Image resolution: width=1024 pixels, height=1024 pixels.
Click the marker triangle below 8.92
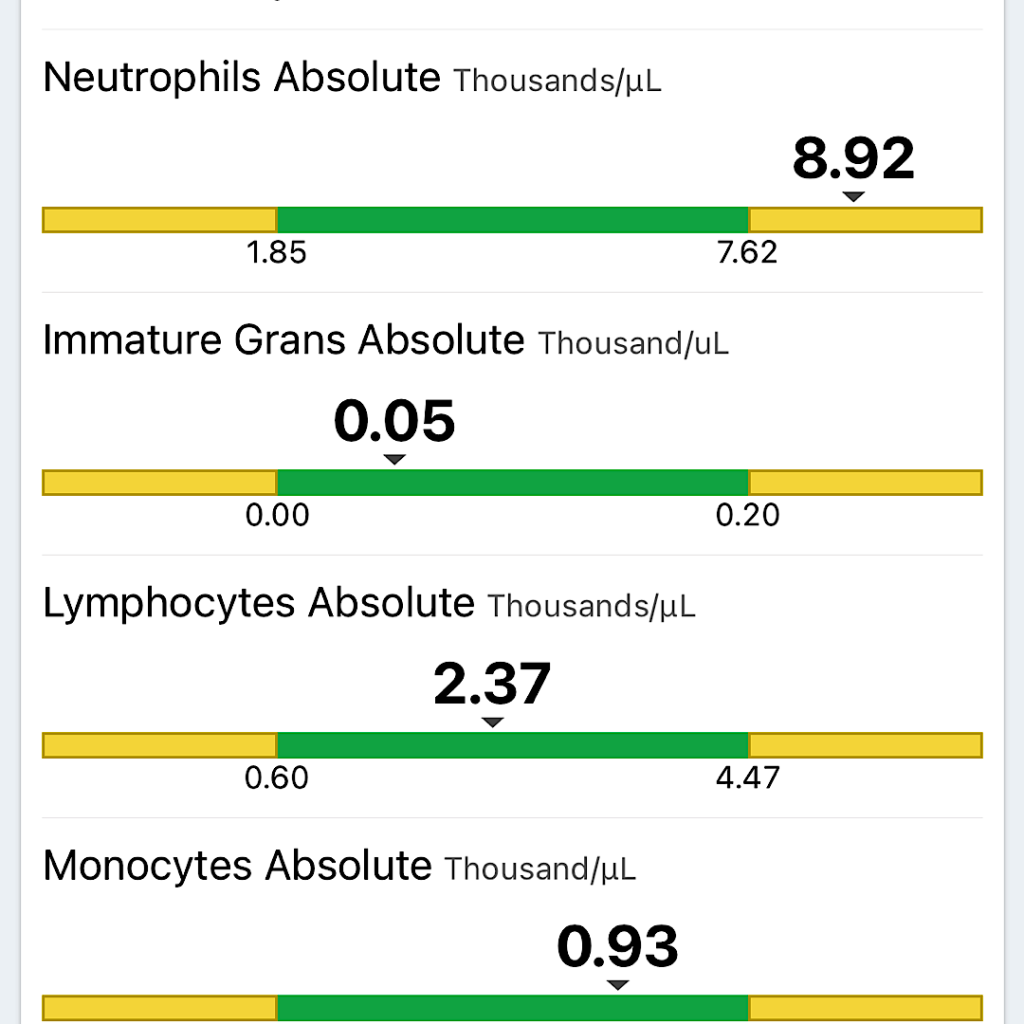pyautogui.click(x=853, y=197)
